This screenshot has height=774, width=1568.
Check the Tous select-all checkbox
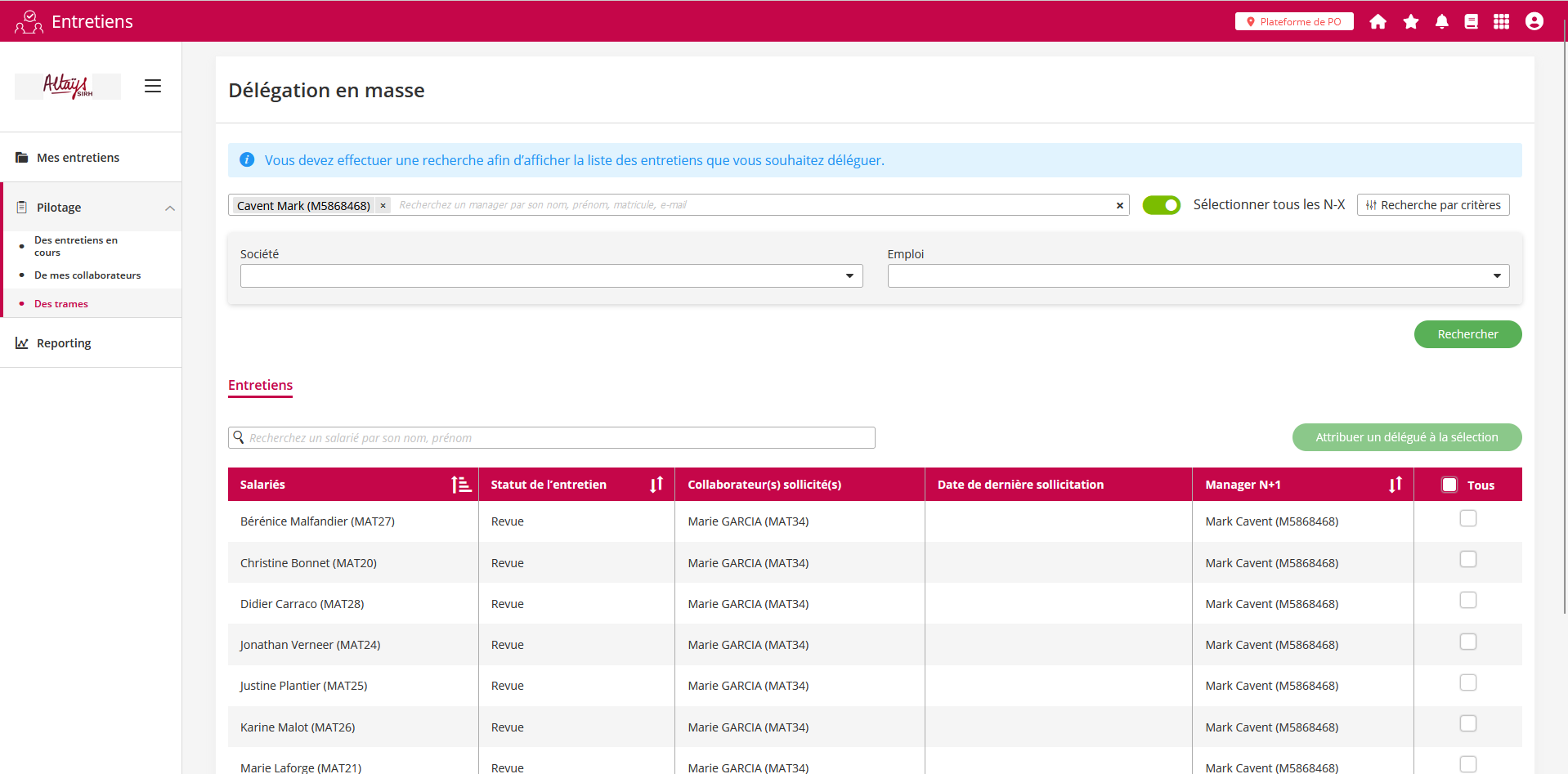[x=1449, y=485]
